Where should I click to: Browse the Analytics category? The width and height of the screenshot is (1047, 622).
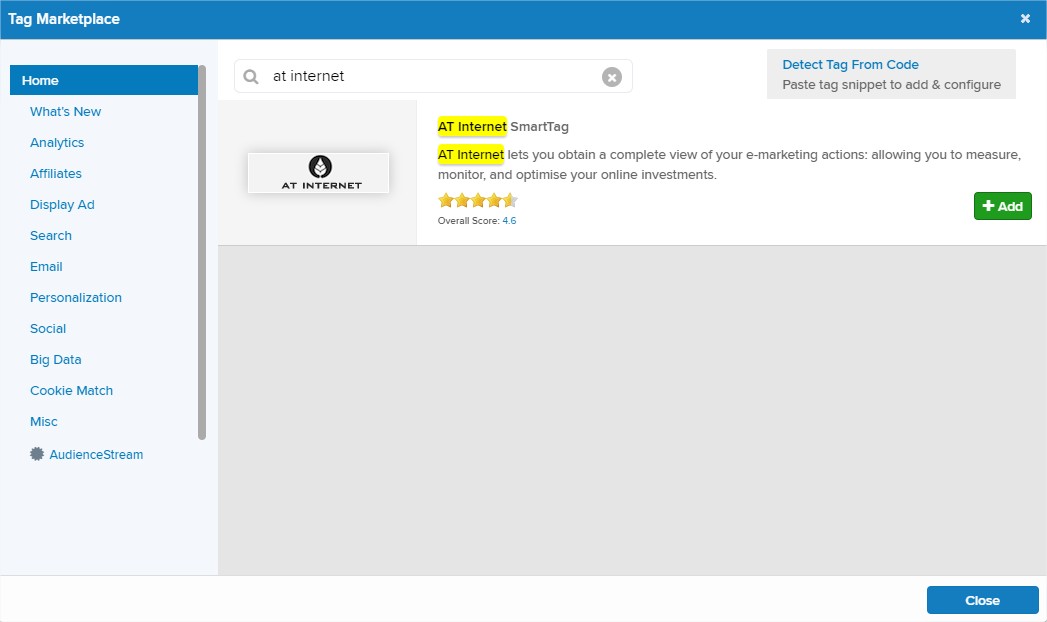tap(57, 143)
